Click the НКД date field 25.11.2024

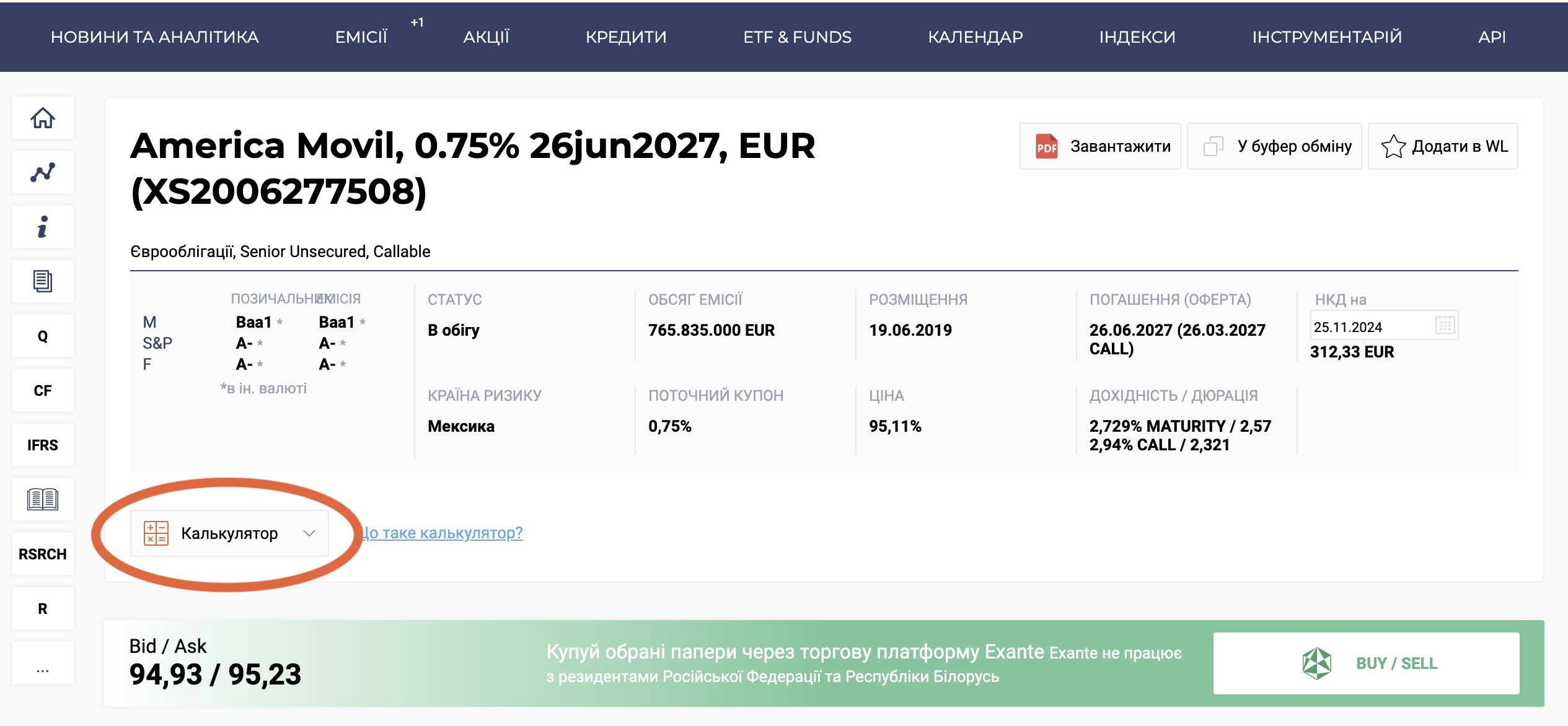click(x=1371, y=326)
